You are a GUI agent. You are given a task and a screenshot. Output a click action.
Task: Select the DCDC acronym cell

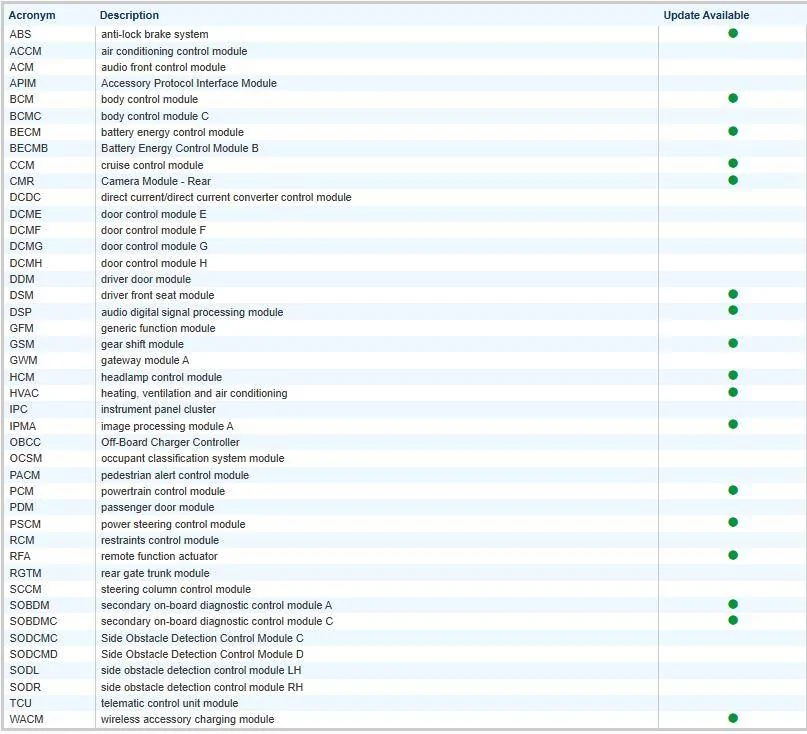25,197
